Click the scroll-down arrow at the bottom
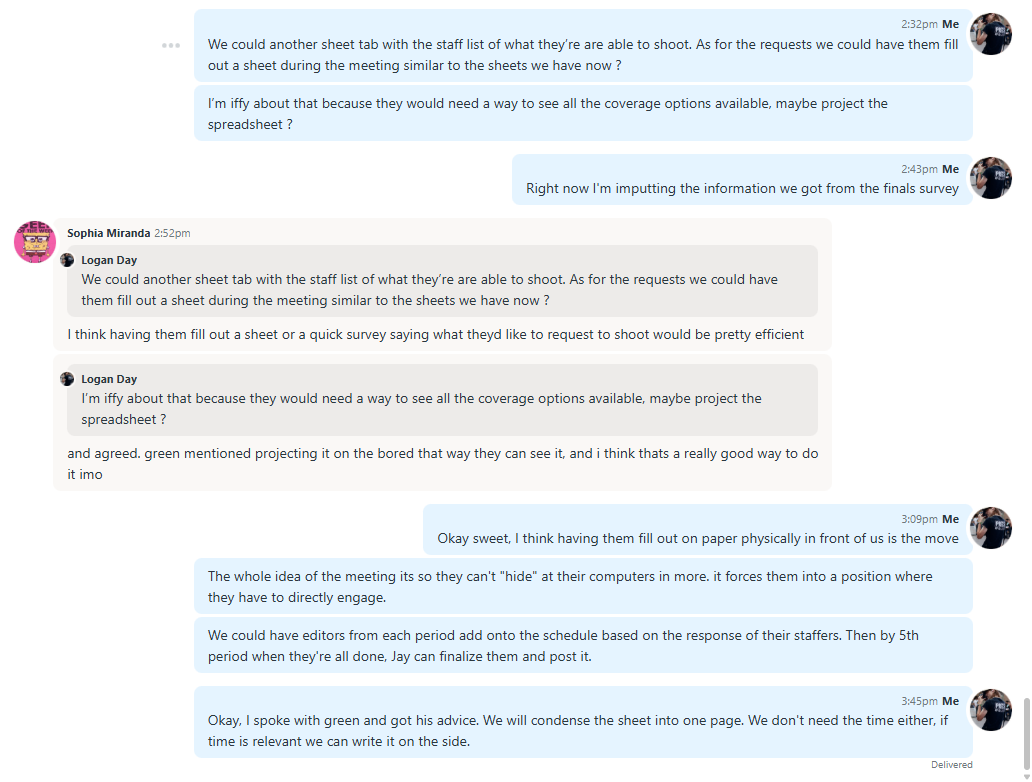 (x=1024, y=775)
